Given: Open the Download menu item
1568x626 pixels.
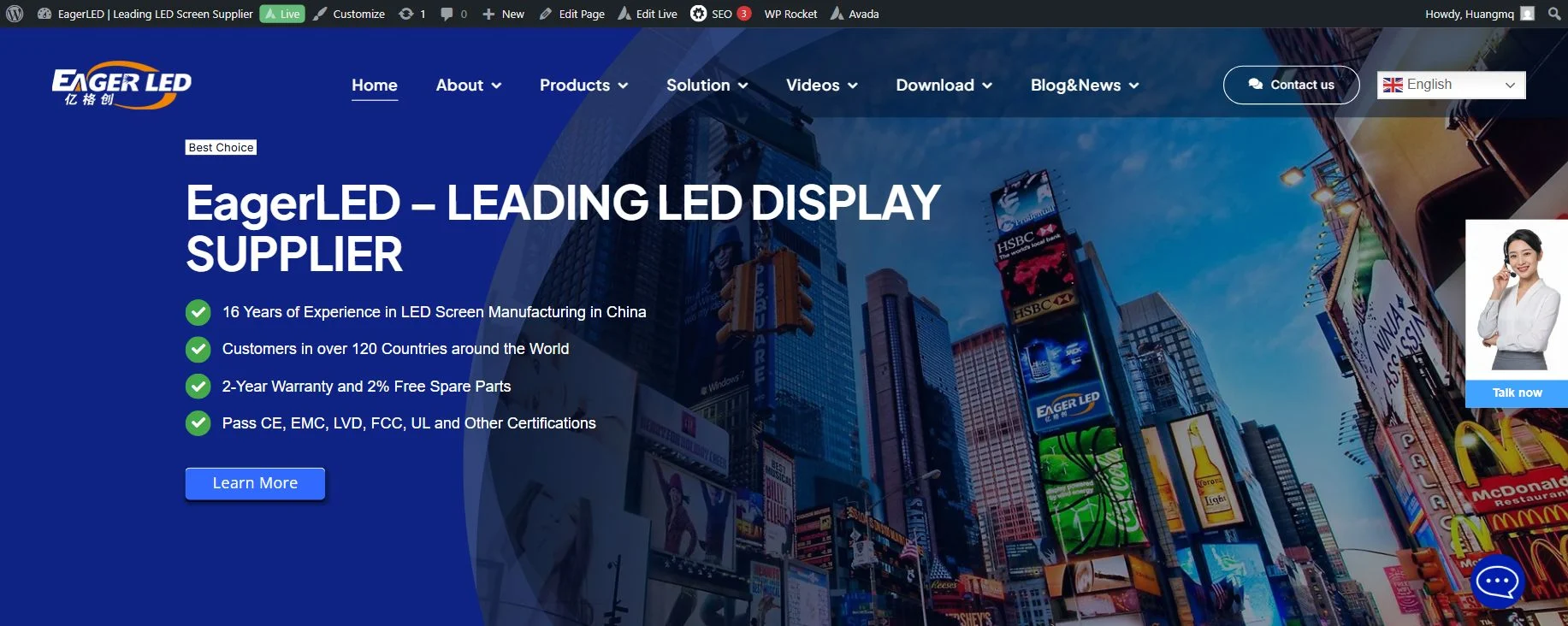Looking at the screenshot, I should (935, 85).
